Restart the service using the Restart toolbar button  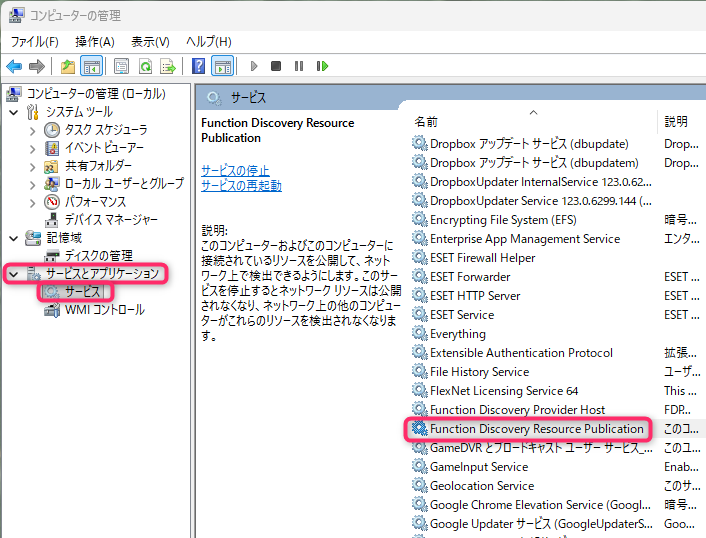[322, 67]
